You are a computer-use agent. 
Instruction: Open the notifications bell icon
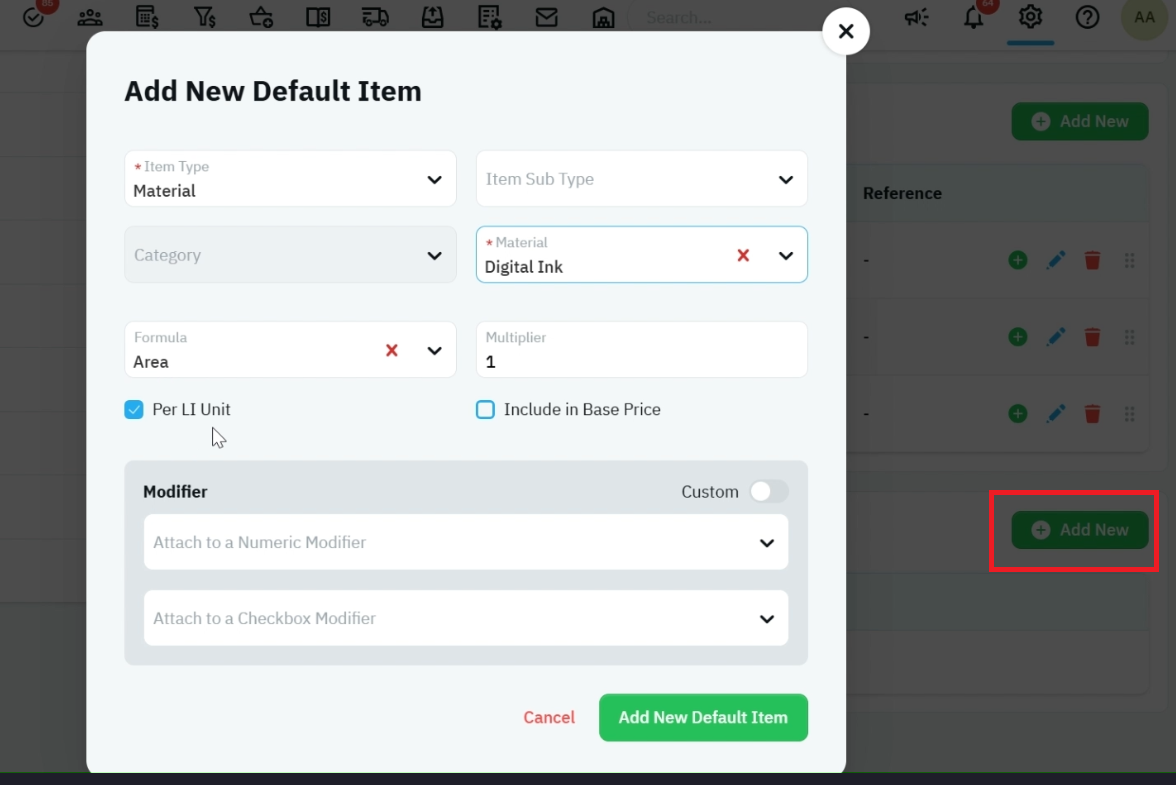[x=974, y=17]
